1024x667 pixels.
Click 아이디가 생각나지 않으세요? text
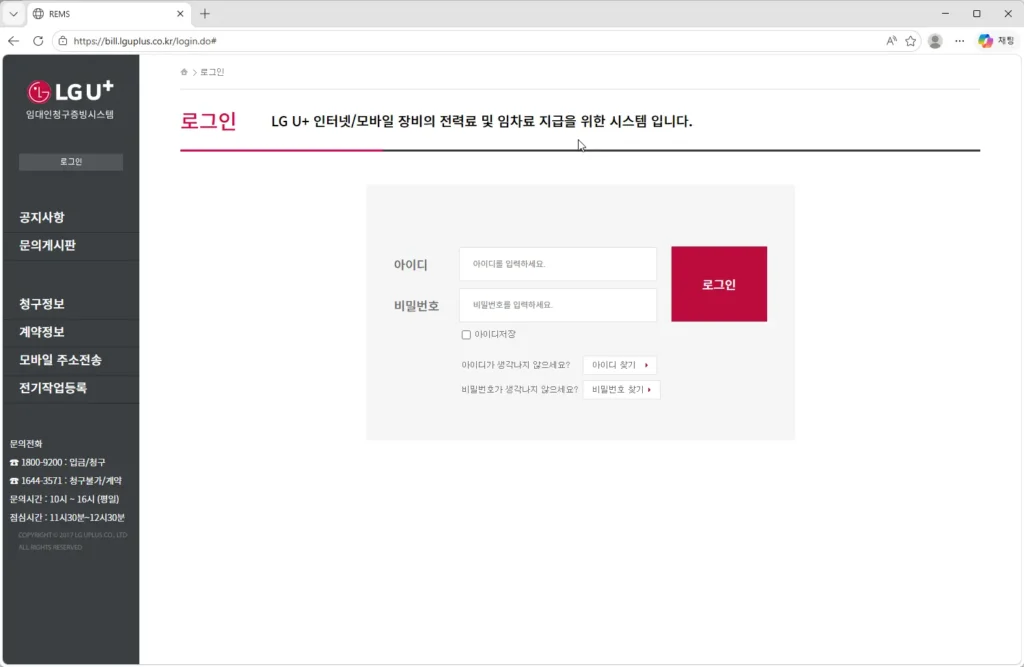click(516, 365)
